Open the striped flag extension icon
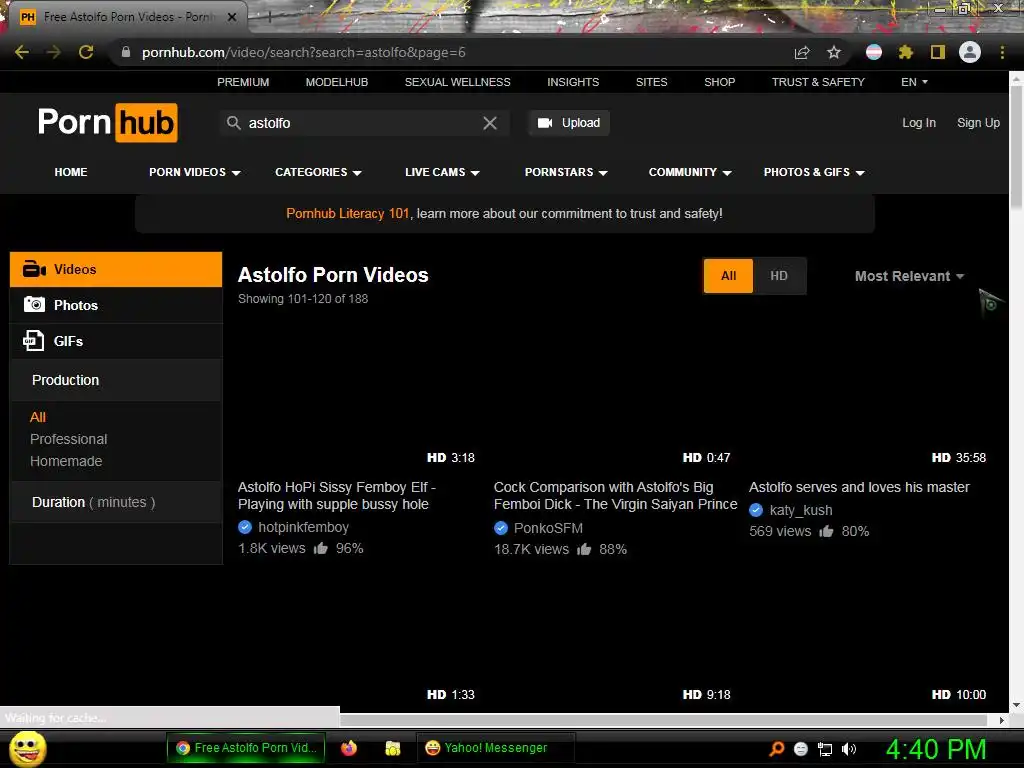Screen dimensions: 1024x768 coord(874,52)
